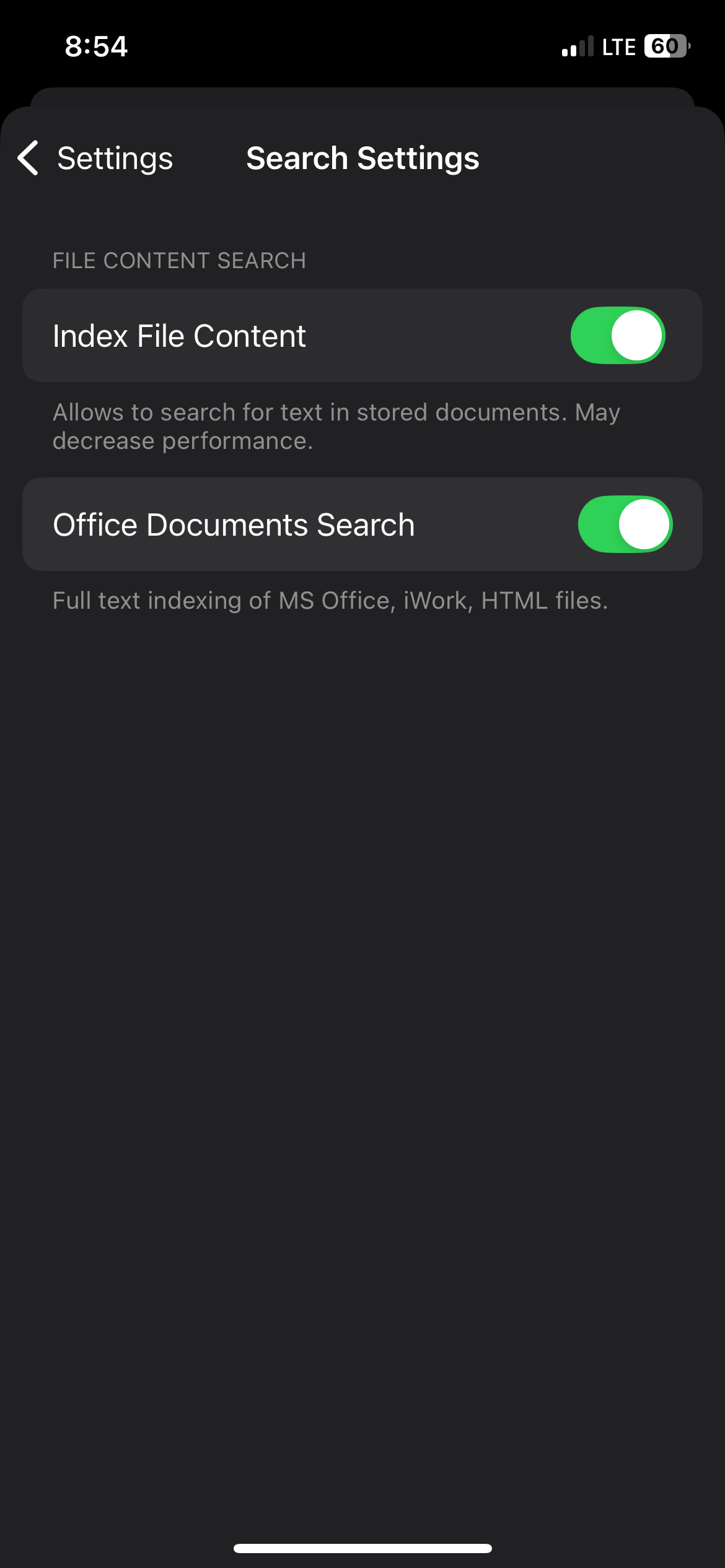Go back via the Settings label
Viewport: 725px width, 1568px height.
(x=115, y=159)
